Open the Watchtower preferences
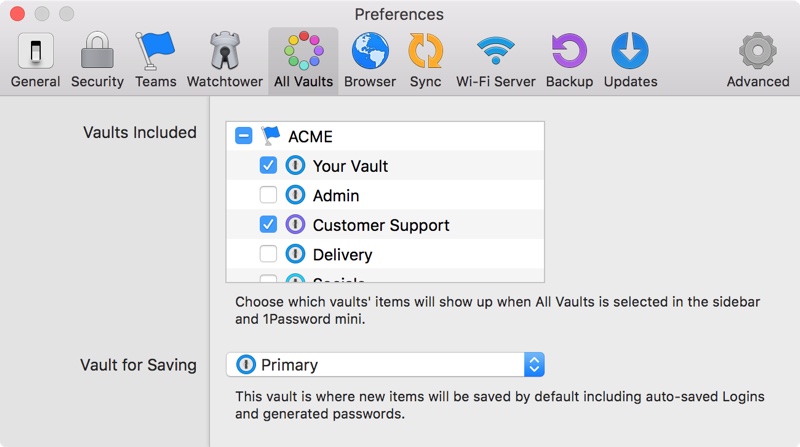Image resolution: width=800 pixels, height=447 pixels. click(x=225, y=60)
